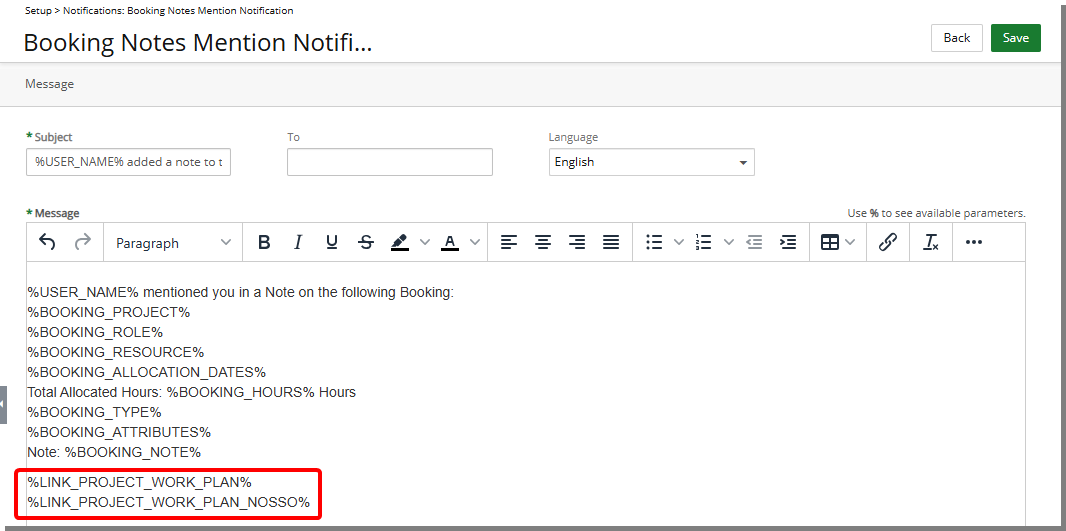This screenshot has height=531, width=1066.
Task: Click the page title Booking Notes Mention Notifi...
Action: 198,42
